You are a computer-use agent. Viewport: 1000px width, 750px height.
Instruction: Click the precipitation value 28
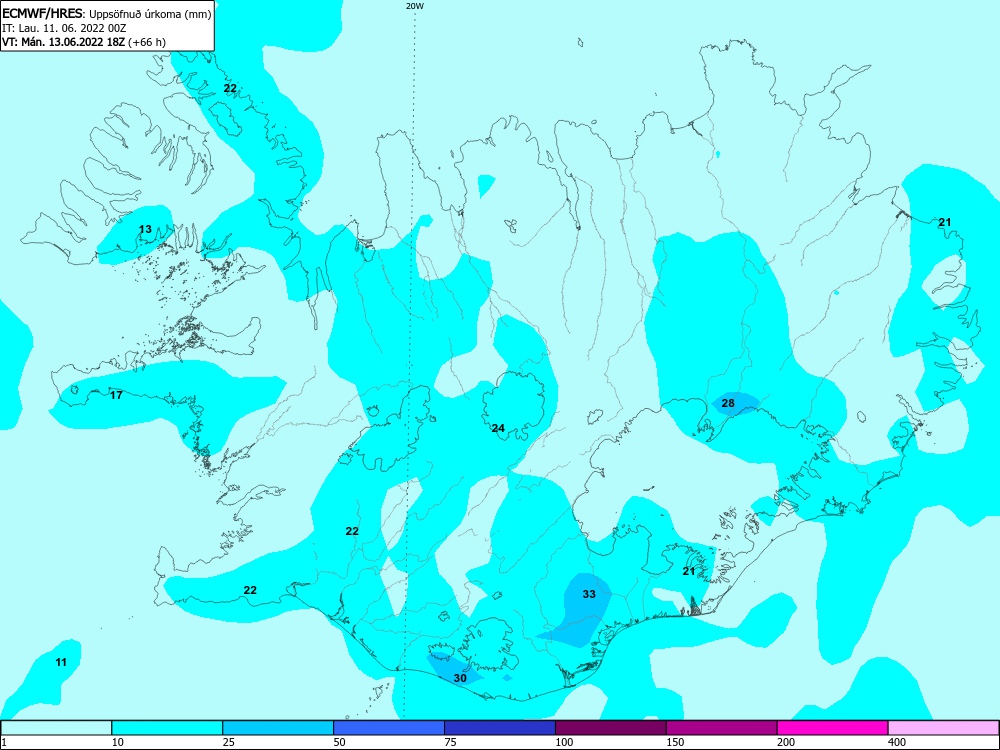(728, 403)
